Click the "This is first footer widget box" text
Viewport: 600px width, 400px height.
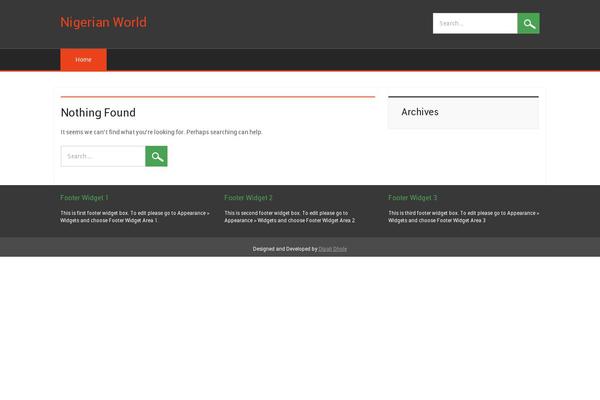135,217
